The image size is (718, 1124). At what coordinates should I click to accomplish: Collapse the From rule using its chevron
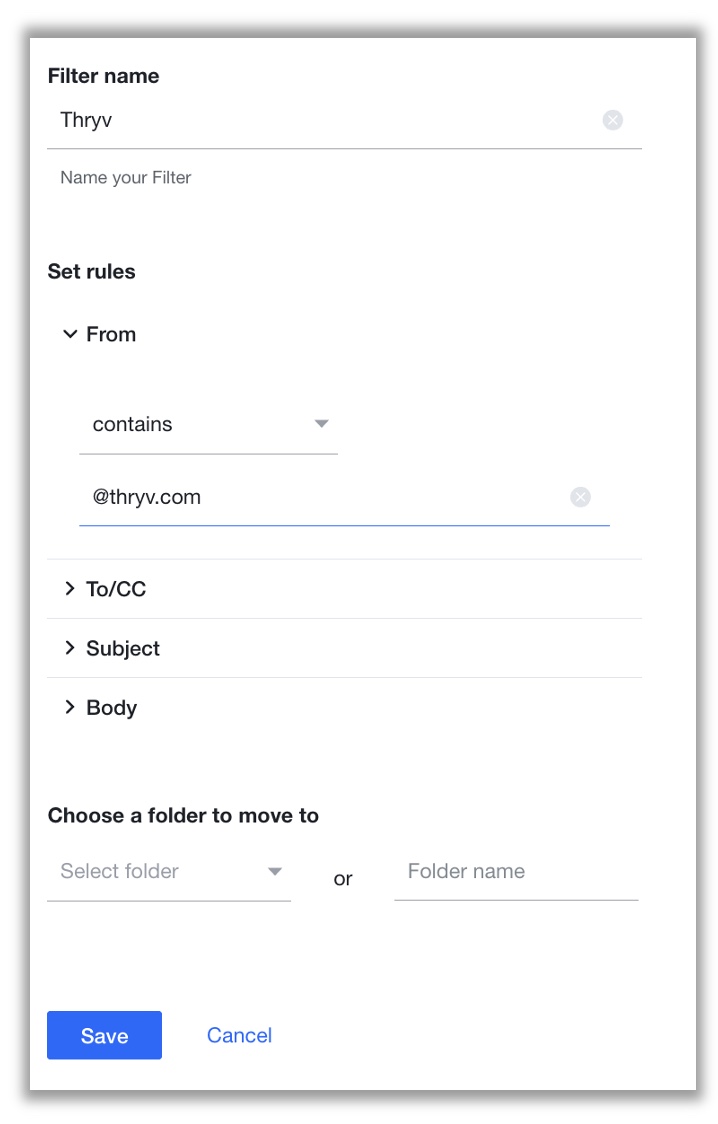coord(70,334)
